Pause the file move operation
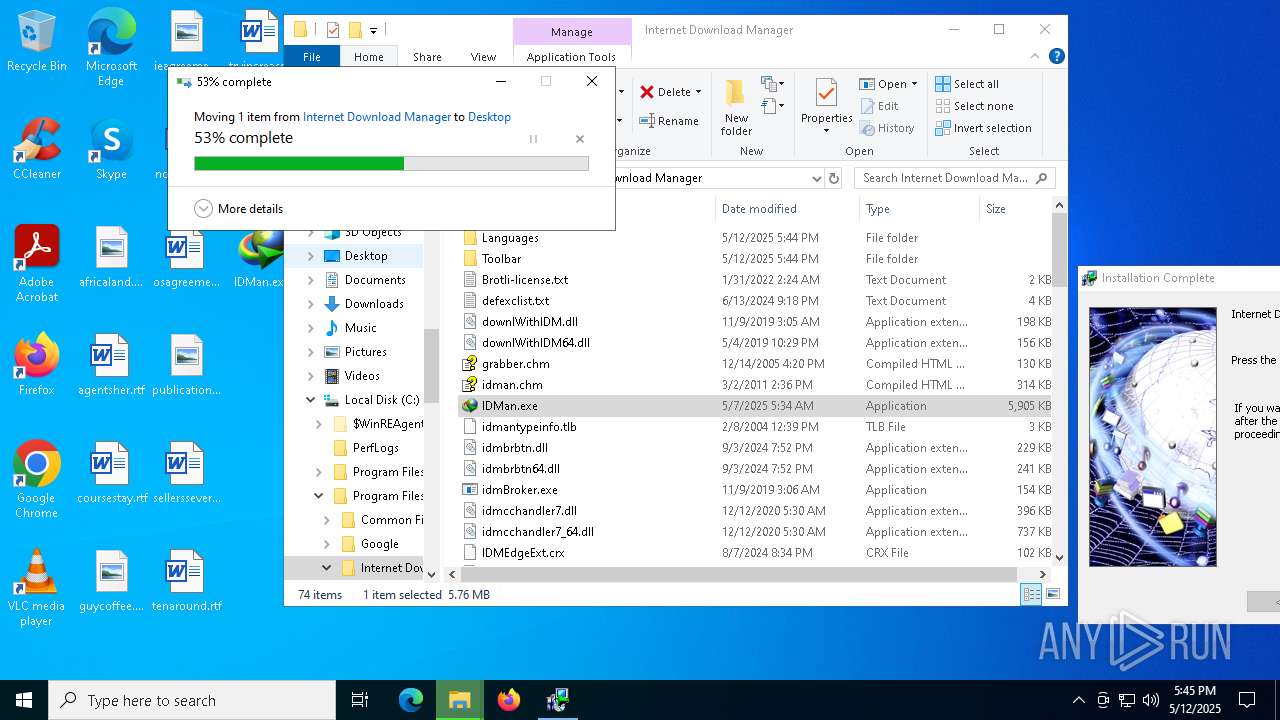Viewport: 1280px width, 720px height. click(x=533, y=139)
